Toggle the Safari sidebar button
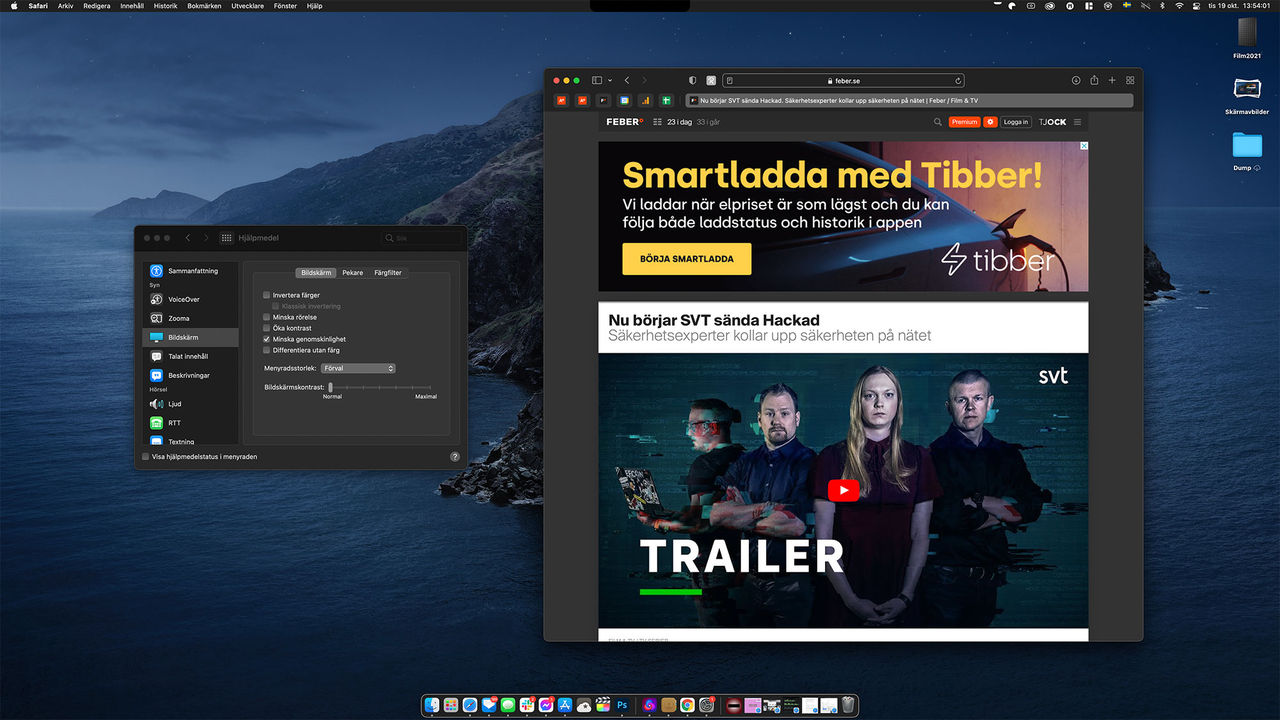Viewport: 1280px width, 720px height. coord(596,80)
